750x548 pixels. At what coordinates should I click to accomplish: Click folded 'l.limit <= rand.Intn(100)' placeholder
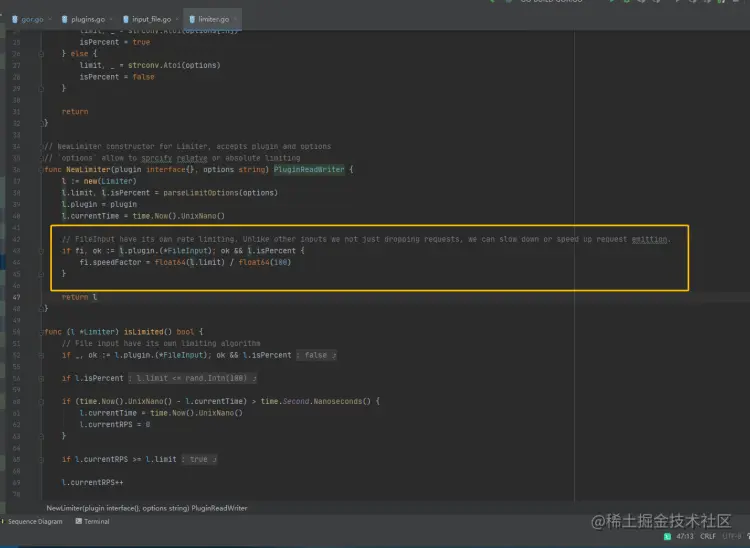coord(192,378)
